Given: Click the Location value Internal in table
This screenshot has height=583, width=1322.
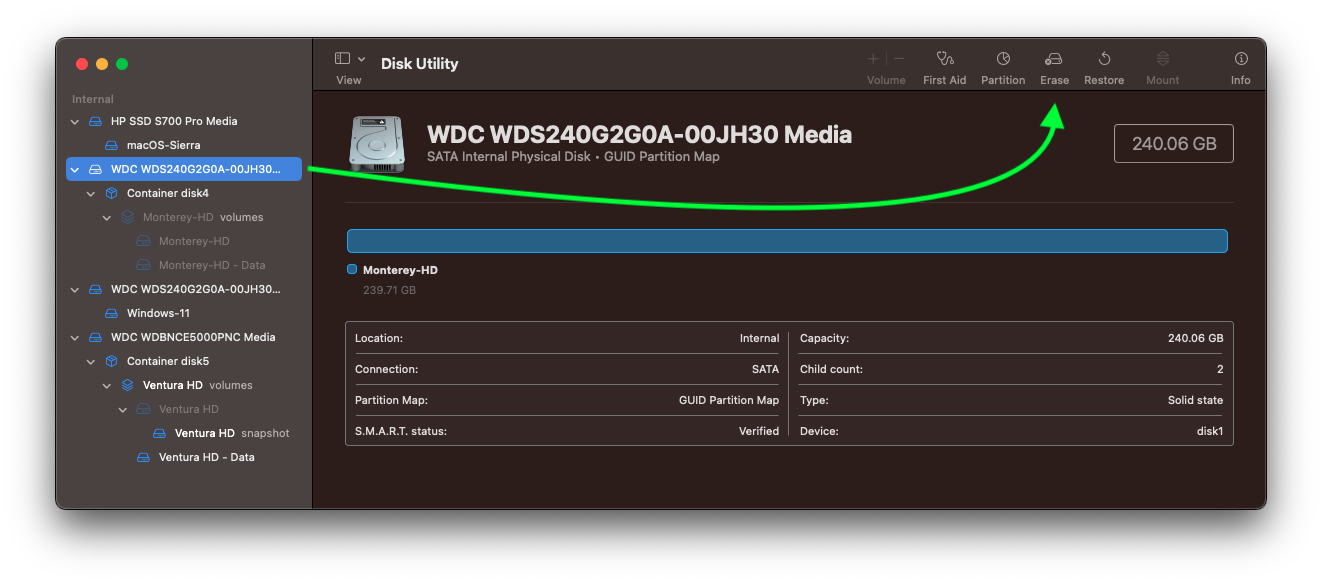Looking at the screenshot, I should 759,338.
